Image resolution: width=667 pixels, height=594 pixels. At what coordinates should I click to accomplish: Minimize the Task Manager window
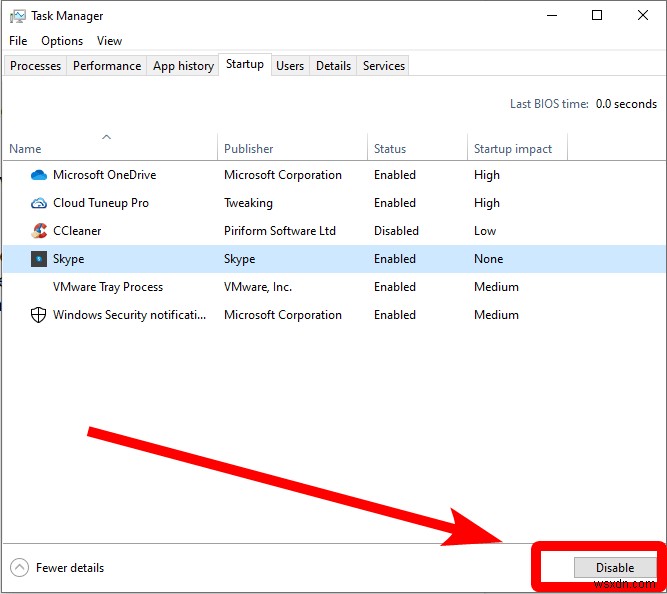point(552,16)
